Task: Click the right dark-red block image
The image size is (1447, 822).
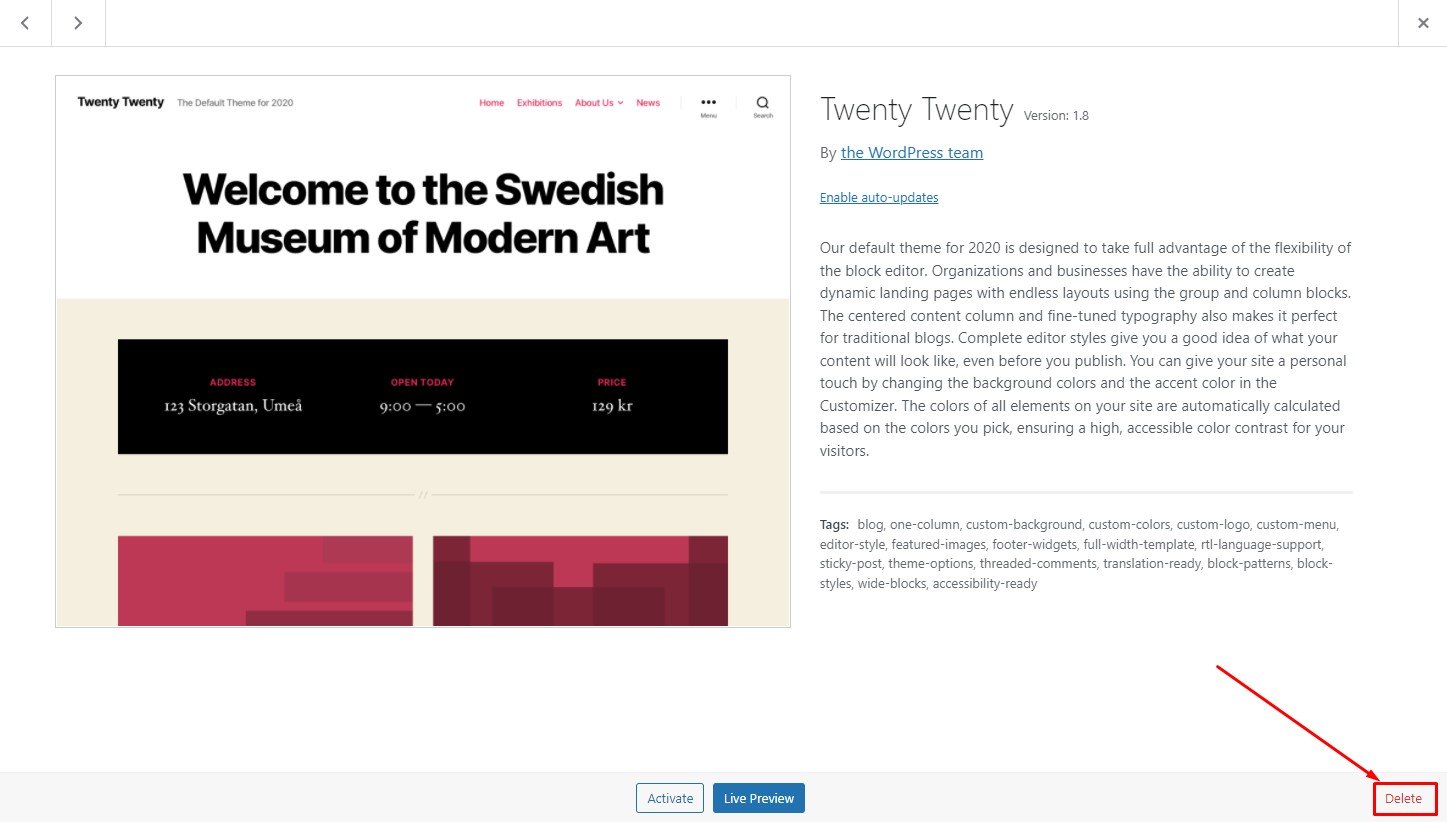Action: tap(580, 581)
